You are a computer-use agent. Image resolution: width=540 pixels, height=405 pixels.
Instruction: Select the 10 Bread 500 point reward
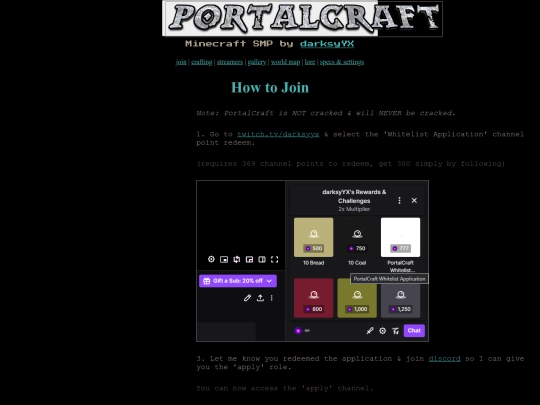point(313,237)
